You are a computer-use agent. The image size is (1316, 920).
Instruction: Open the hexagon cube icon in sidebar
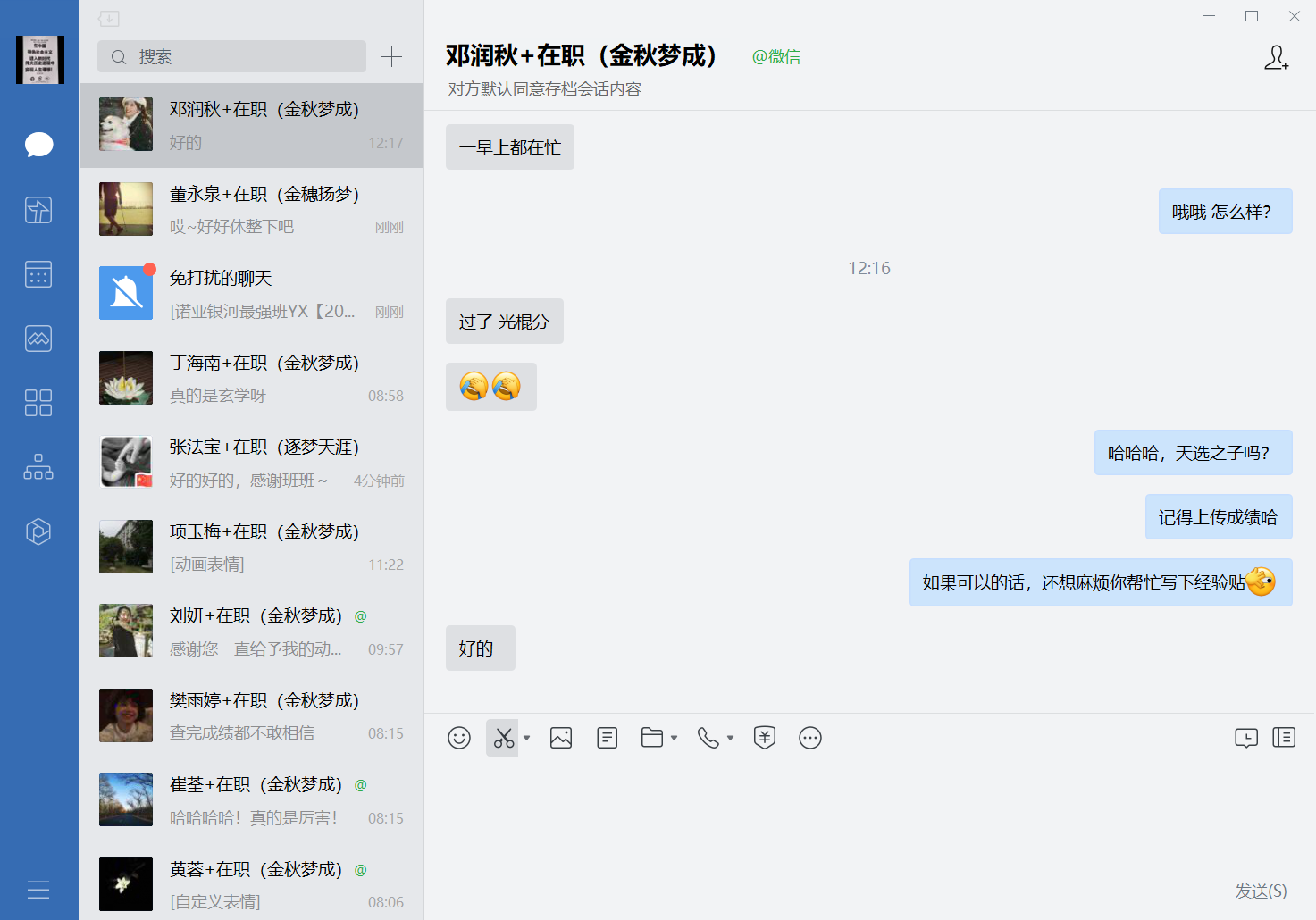[x=38, y=531]
